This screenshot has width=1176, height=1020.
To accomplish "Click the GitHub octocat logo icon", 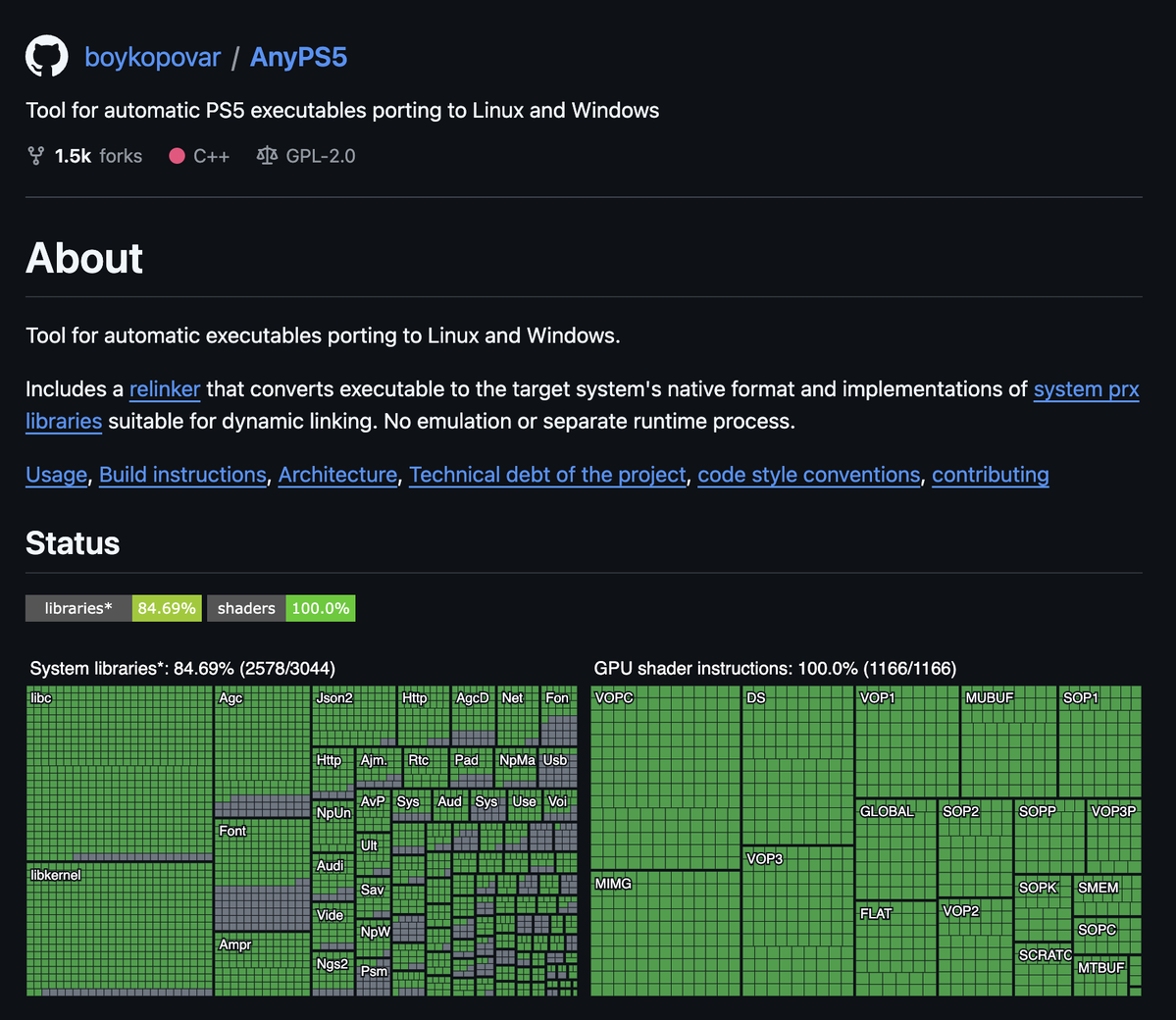I will click(46, 56).
